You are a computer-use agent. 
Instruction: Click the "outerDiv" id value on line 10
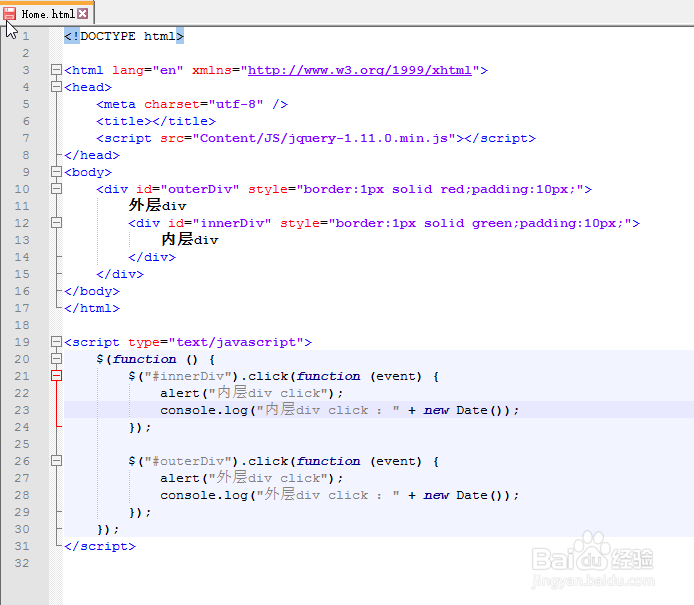coord(200,189)
